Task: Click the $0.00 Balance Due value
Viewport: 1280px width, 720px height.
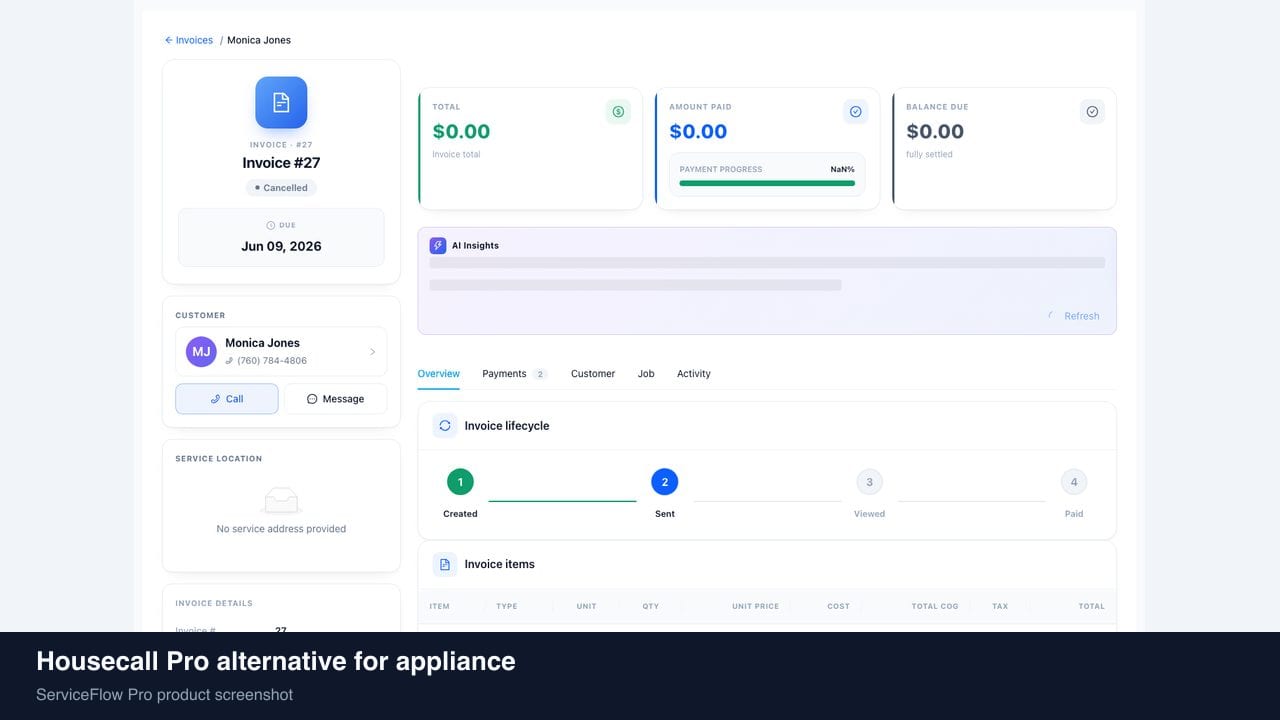Action: (x=935, y=132)
